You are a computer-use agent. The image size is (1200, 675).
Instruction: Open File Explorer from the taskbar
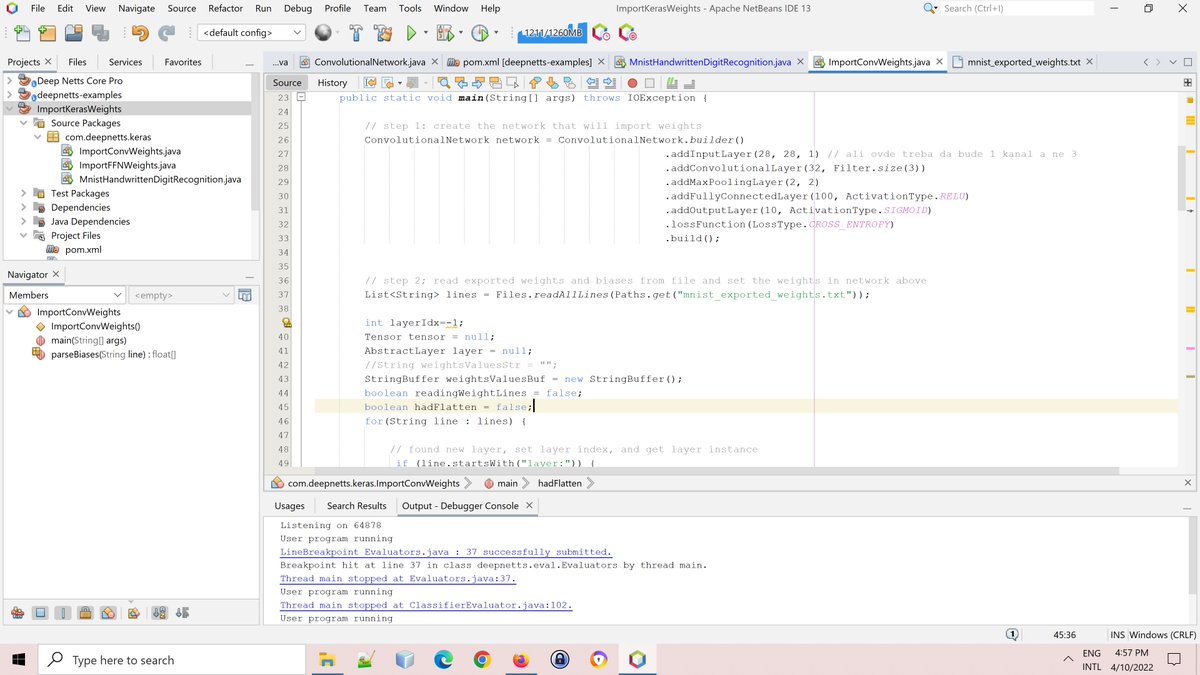(326, 660)
